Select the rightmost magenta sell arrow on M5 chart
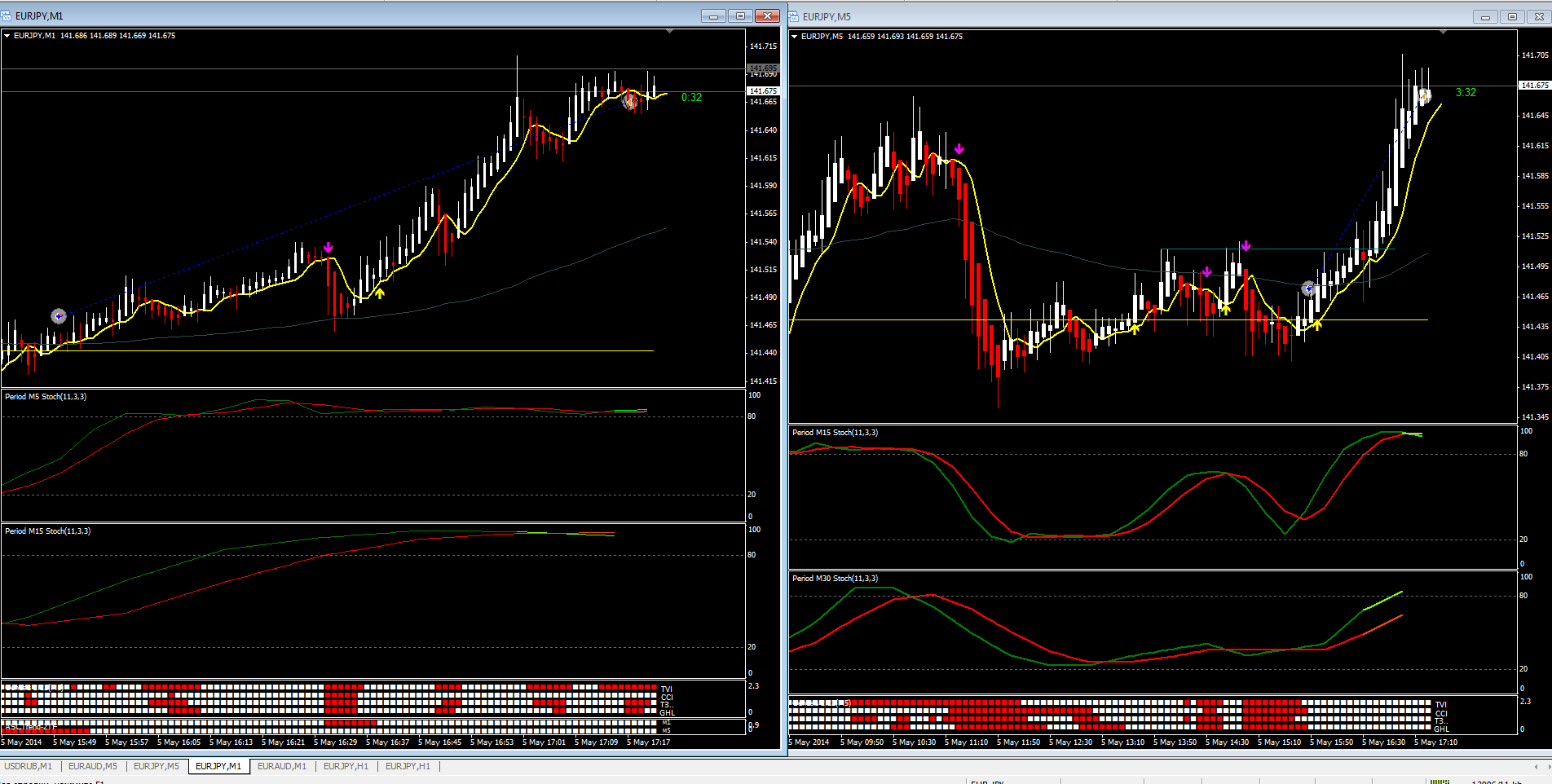Screen dimensions: 1552x784 point(1246,246)
